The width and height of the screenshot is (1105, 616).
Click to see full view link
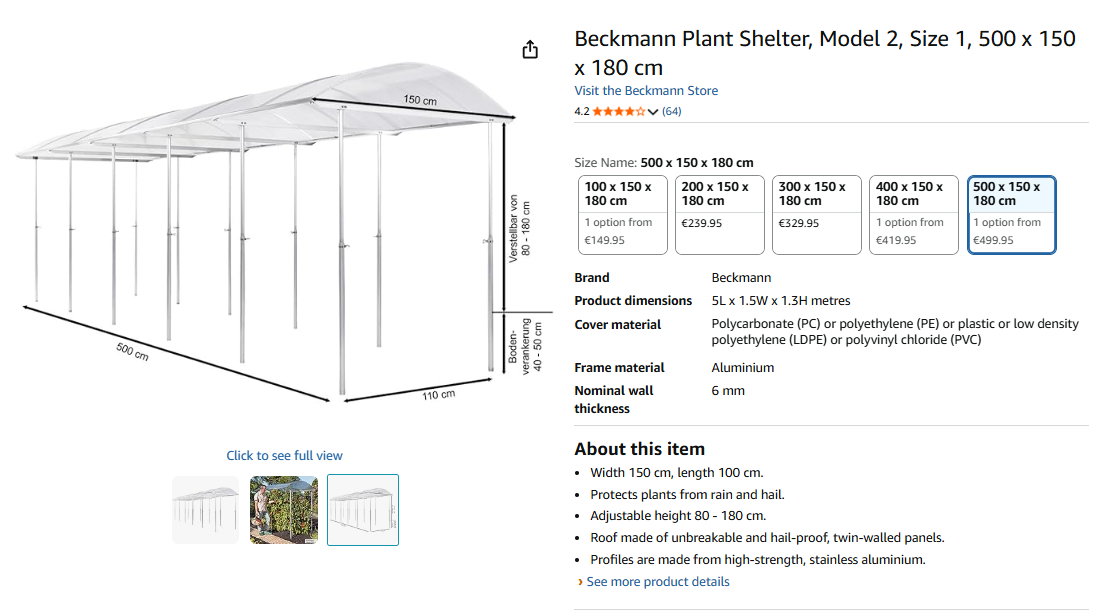pyautogui.click(x=284, y=455)
